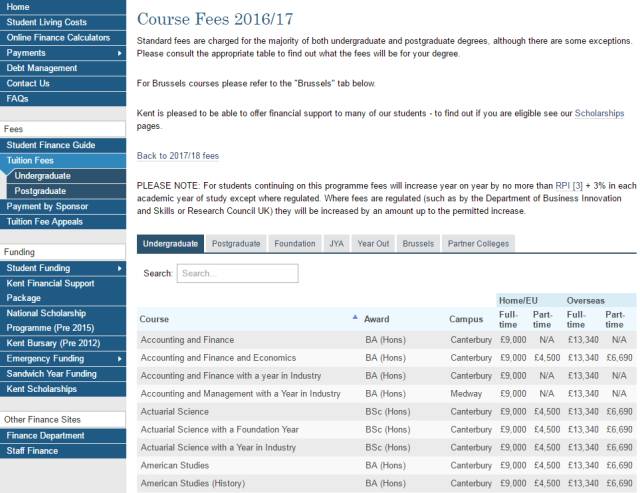Sort by Course using the sort arrow
Image resolution: width=640 pixels, height=493 pixels.
point(355,317)
